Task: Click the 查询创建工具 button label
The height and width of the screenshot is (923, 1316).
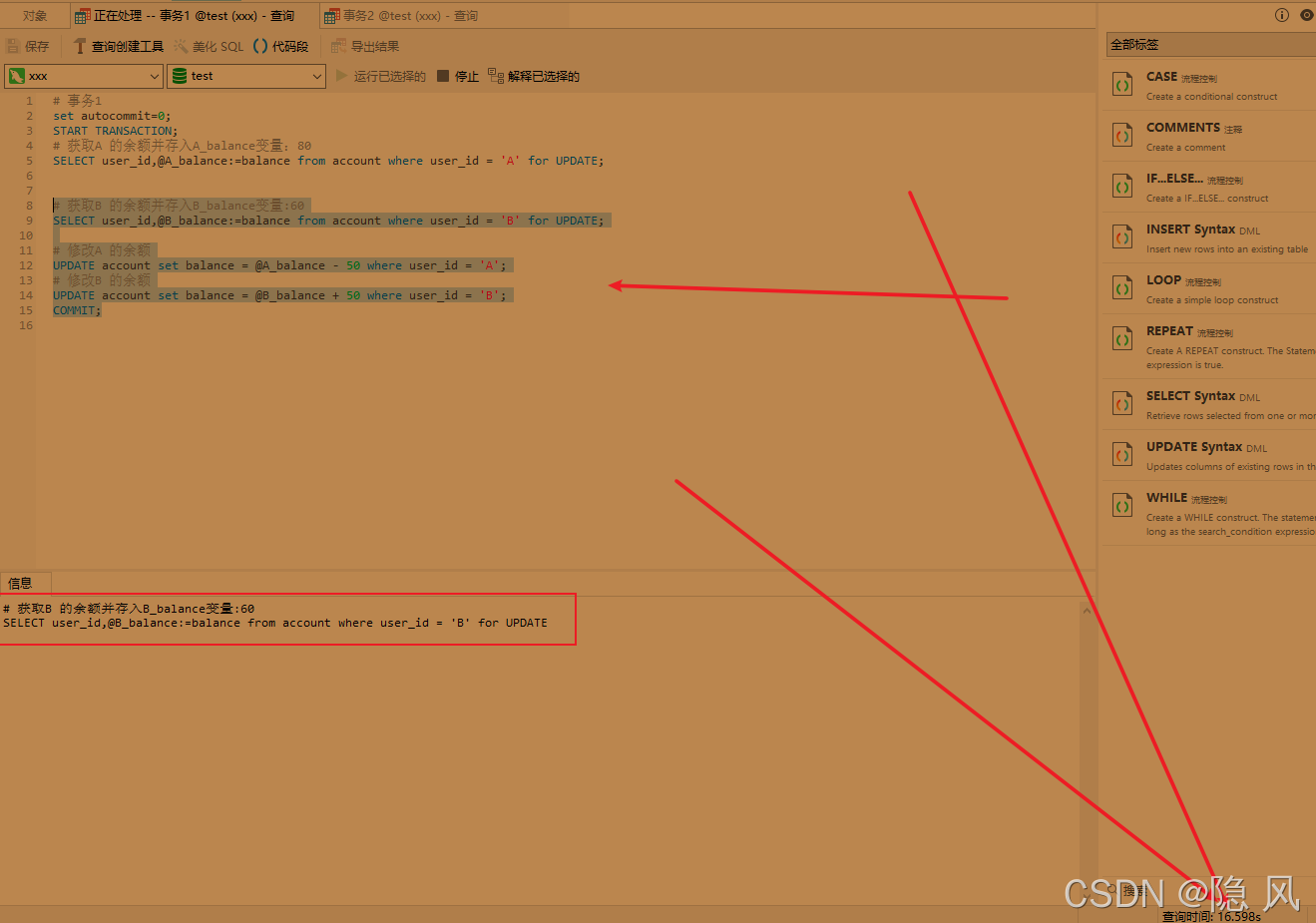Action: (128, 46)
